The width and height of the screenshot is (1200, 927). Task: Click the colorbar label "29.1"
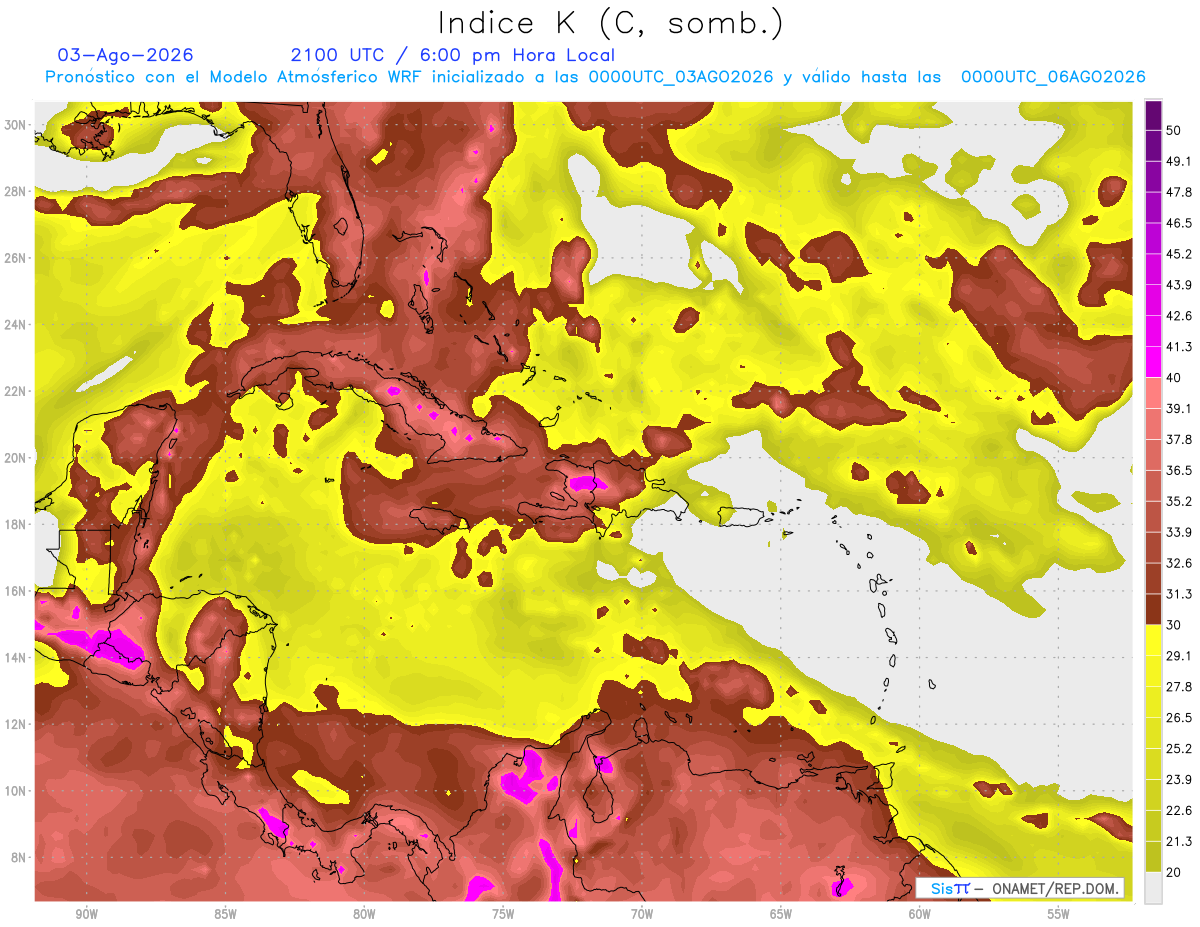tap(1178, 655)
